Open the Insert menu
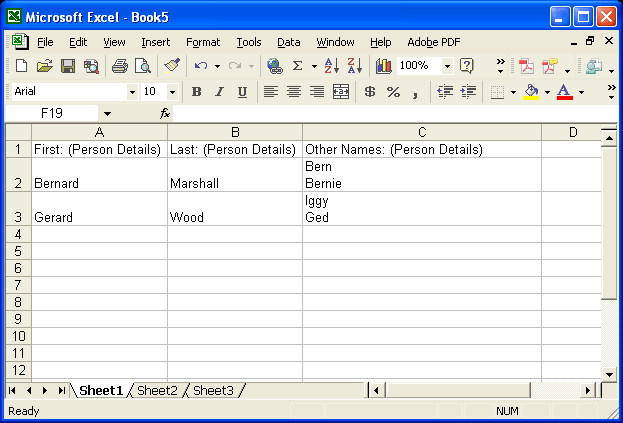The height and width of the screenshot is (423, 623). 155,42
